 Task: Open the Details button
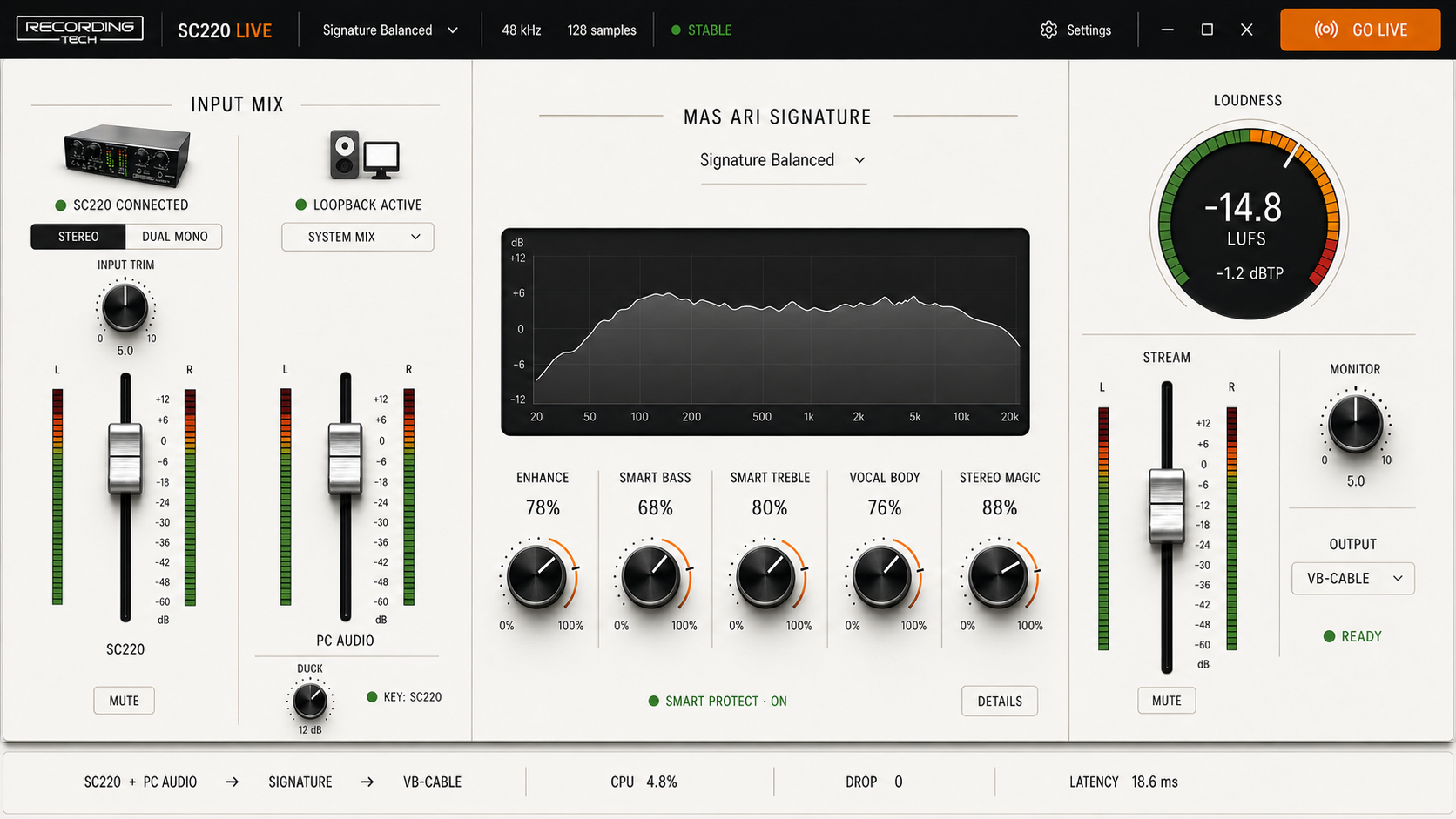pyautogui.click(x=1000, y=701)
